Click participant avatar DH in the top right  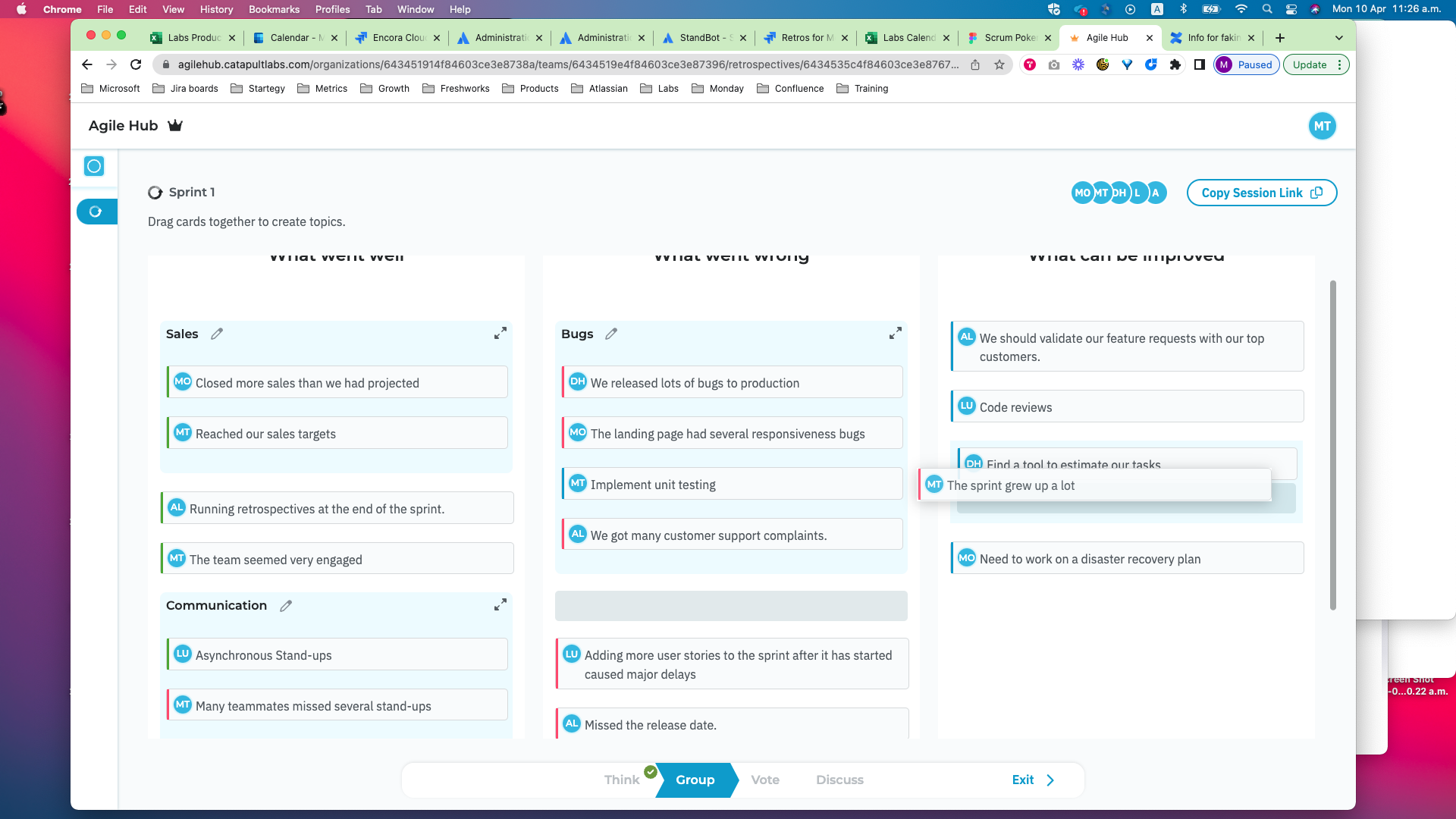pos(1119,193)
